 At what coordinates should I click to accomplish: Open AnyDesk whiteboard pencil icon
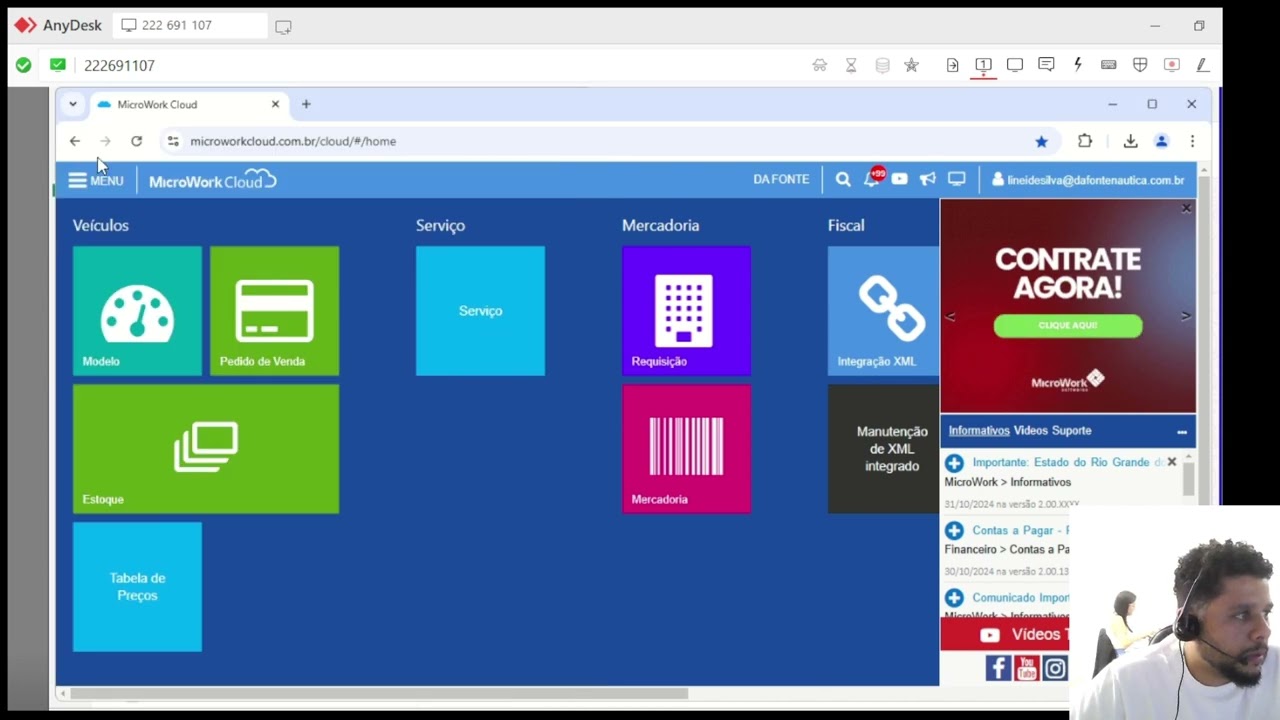[1202, 65]
